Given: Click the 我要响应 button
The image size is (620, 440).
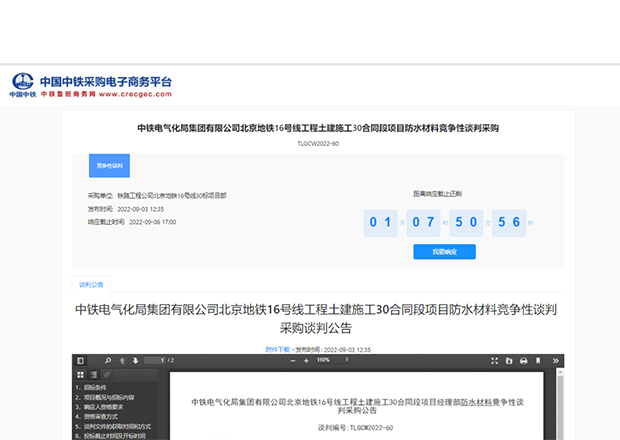Looking at the screenshot, I should (444, 252).
